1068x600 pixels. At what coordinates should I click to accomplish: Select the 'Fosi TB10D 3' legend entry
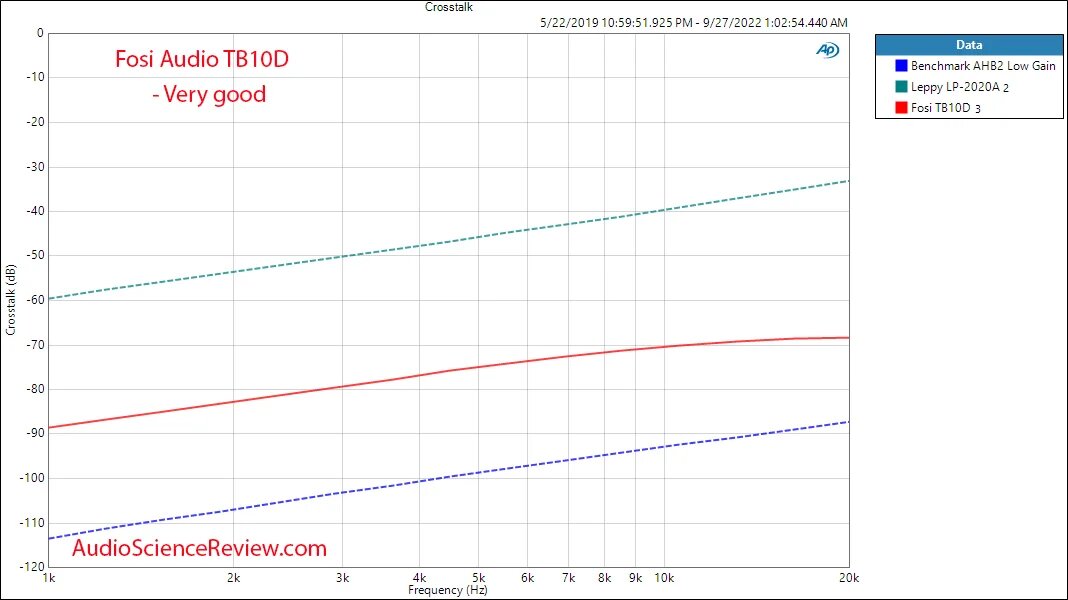click(x=945, y=108)
